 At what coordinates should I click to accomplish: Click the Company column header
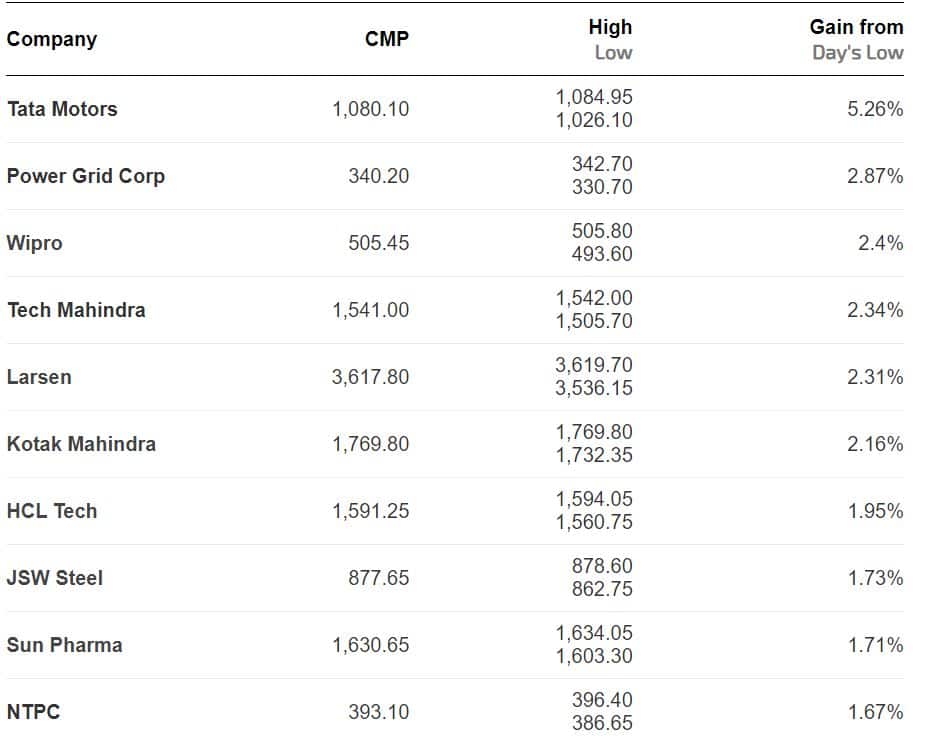tap(52, 40)
